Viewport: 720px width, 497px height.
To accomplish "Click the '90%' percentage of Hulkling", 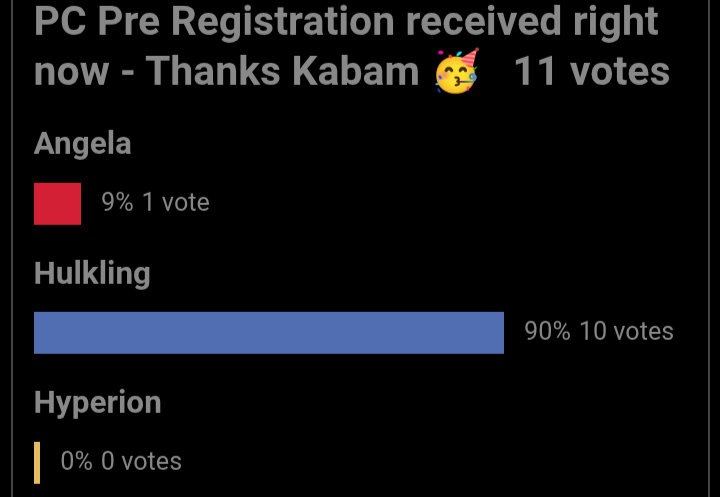I will (547, 331).
